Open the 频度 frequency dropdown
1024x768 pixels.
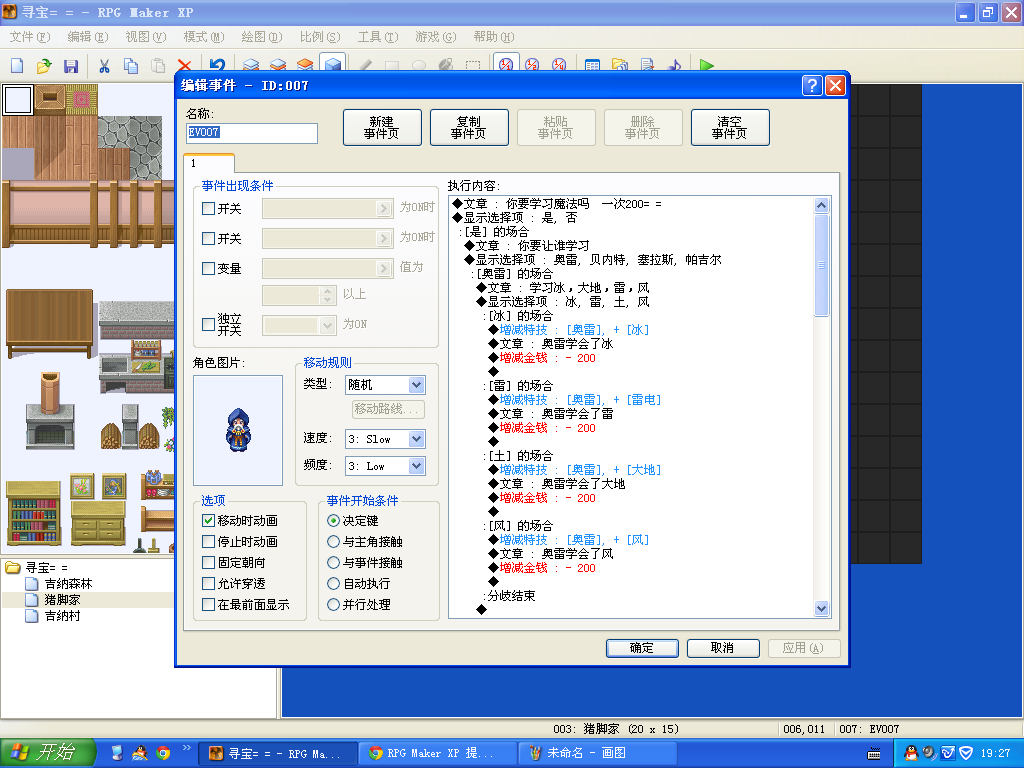[417, 466]
